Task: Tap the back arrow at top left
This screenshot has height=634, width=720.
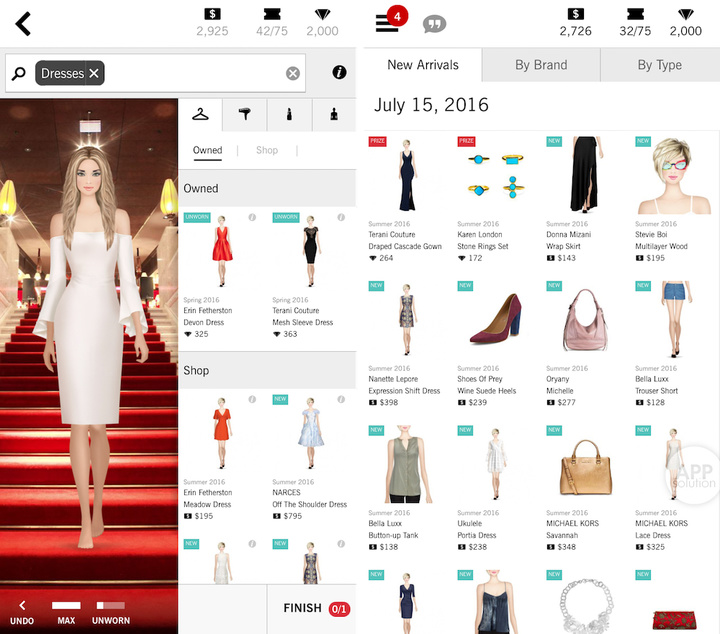Action: point(23,24)
